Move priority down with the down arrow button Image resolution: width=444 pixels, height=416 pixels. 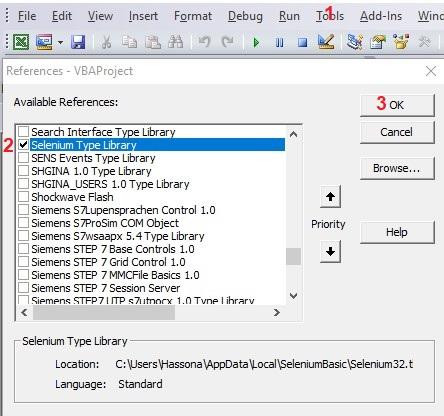point(330,251)
